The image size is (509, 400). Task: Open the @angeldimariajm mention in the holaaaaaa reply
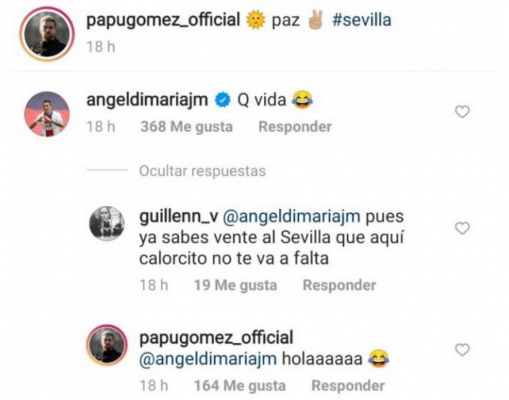208,359
